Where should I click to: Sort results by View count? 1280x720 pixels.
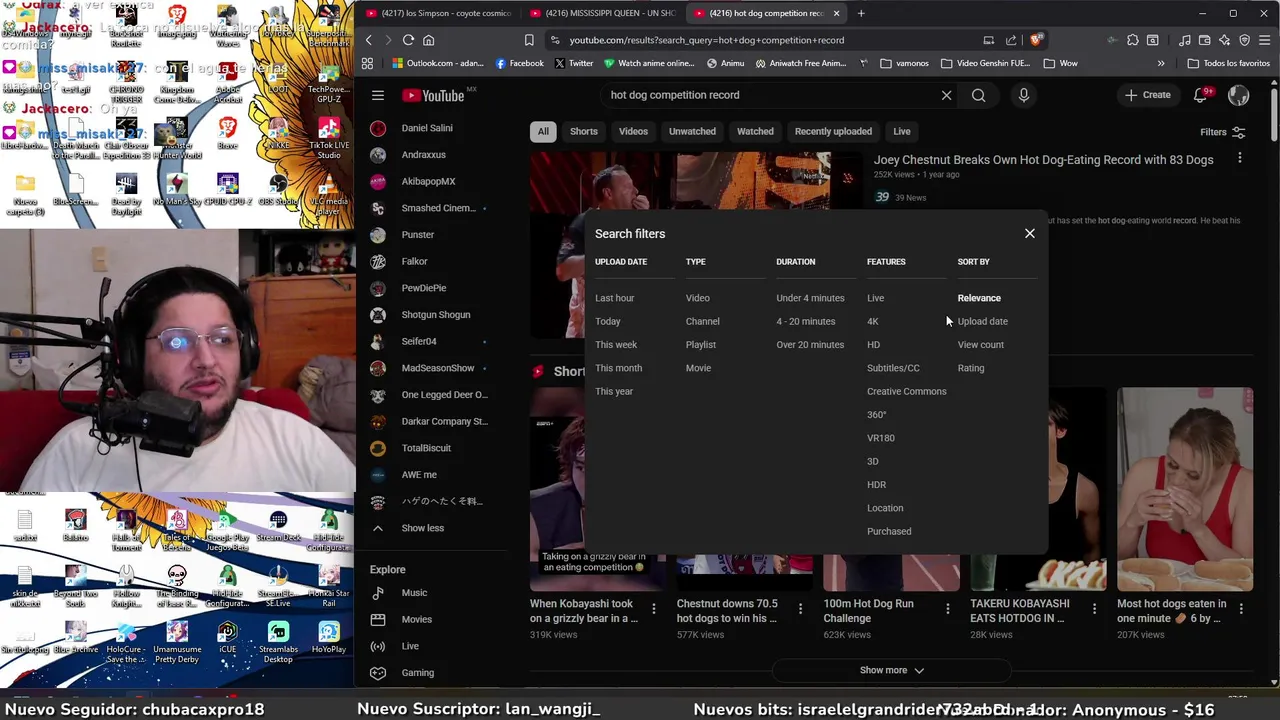(980, 345)
